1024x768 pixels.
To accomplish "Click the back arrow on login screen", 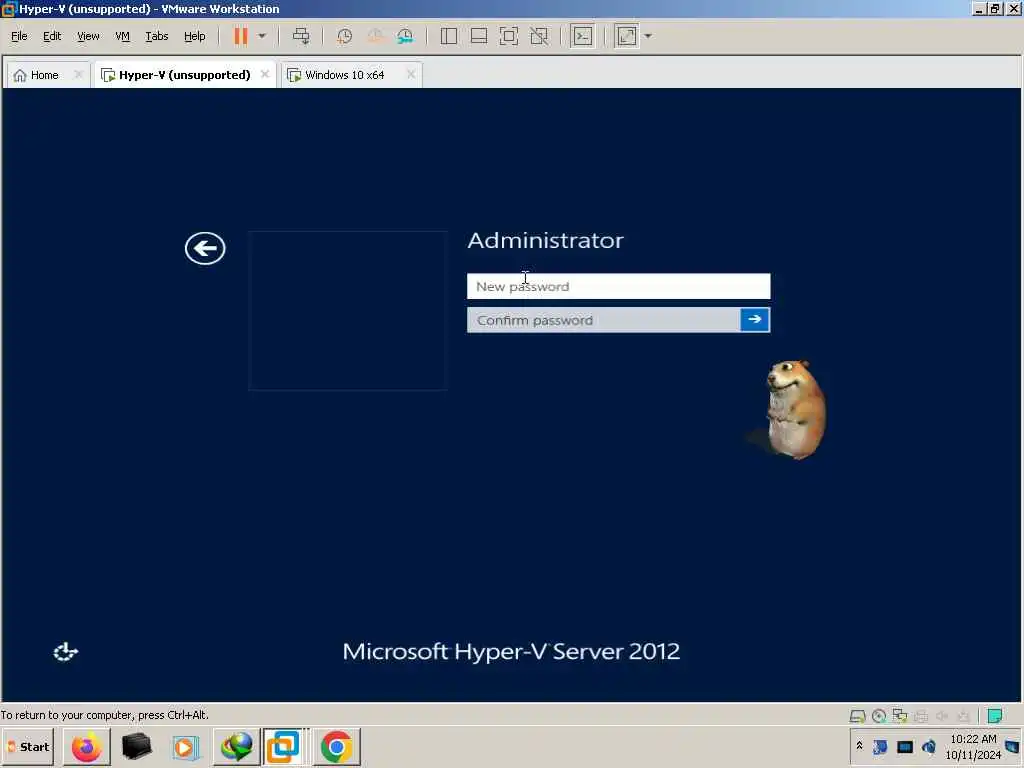I will pyautogui.click(x=205, y=248).
